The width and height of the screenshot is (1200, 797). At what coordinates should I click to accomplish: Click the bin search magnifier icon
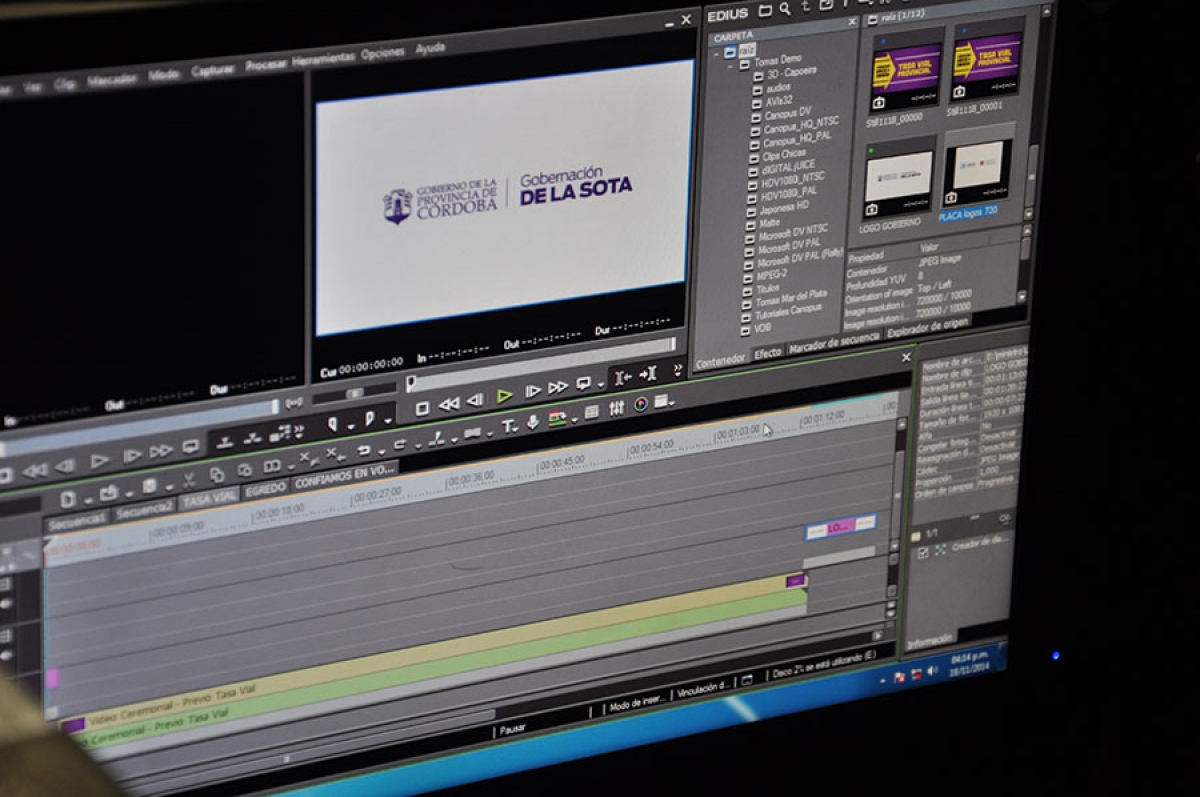(785, 10)
